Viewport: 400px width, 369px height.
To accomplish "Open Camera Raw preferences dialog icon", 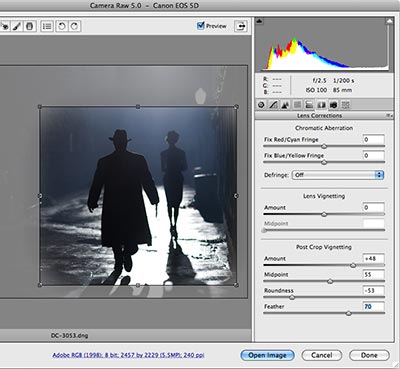I will point(47,26).
